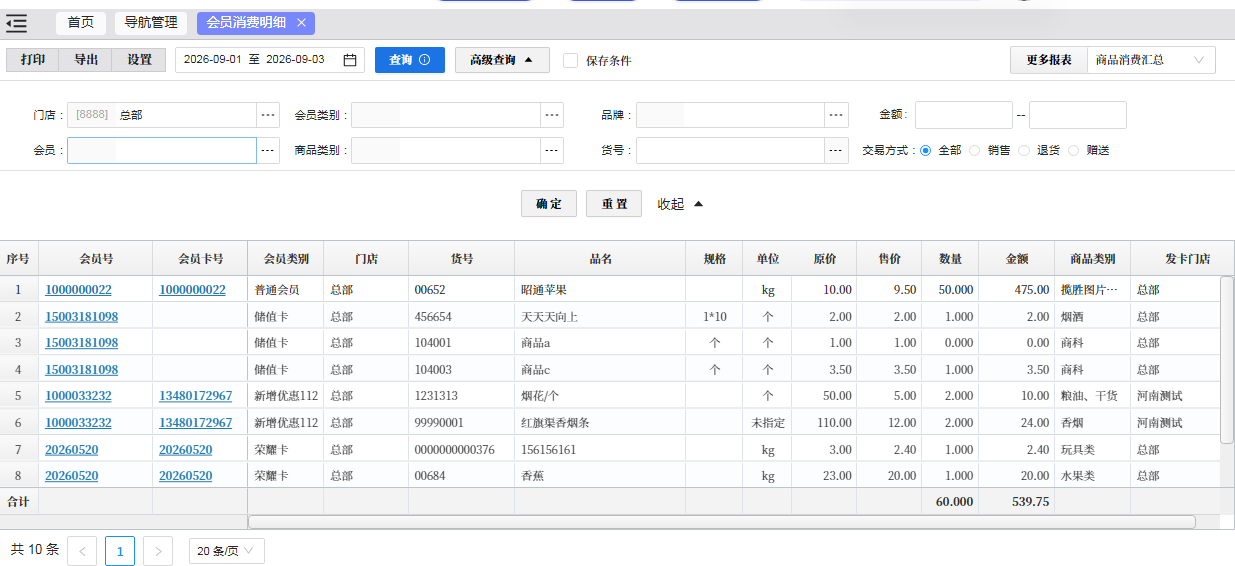
Task: Close the 会员消费明细 tab
Action: click(x=301, y=23)
